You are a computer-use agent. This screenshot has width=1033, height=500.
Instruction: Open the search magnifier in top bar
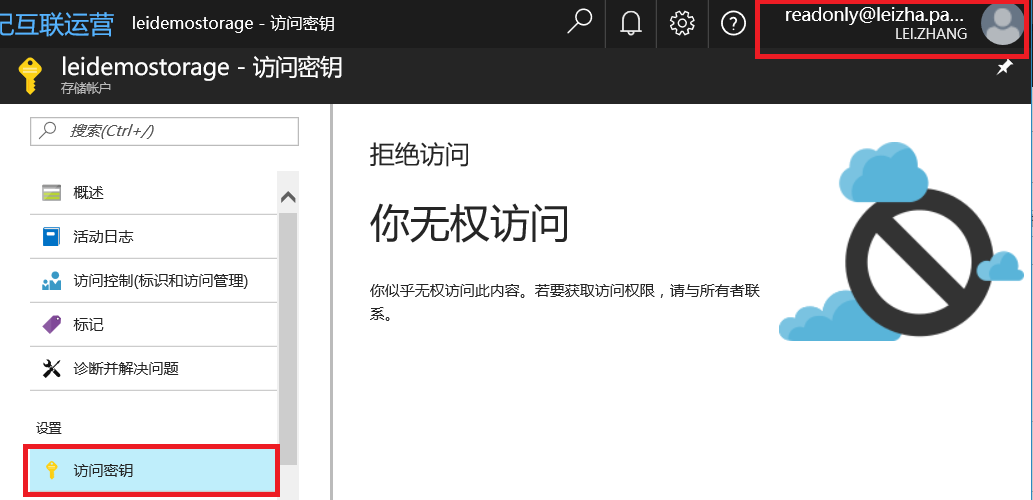click(580, 23)
